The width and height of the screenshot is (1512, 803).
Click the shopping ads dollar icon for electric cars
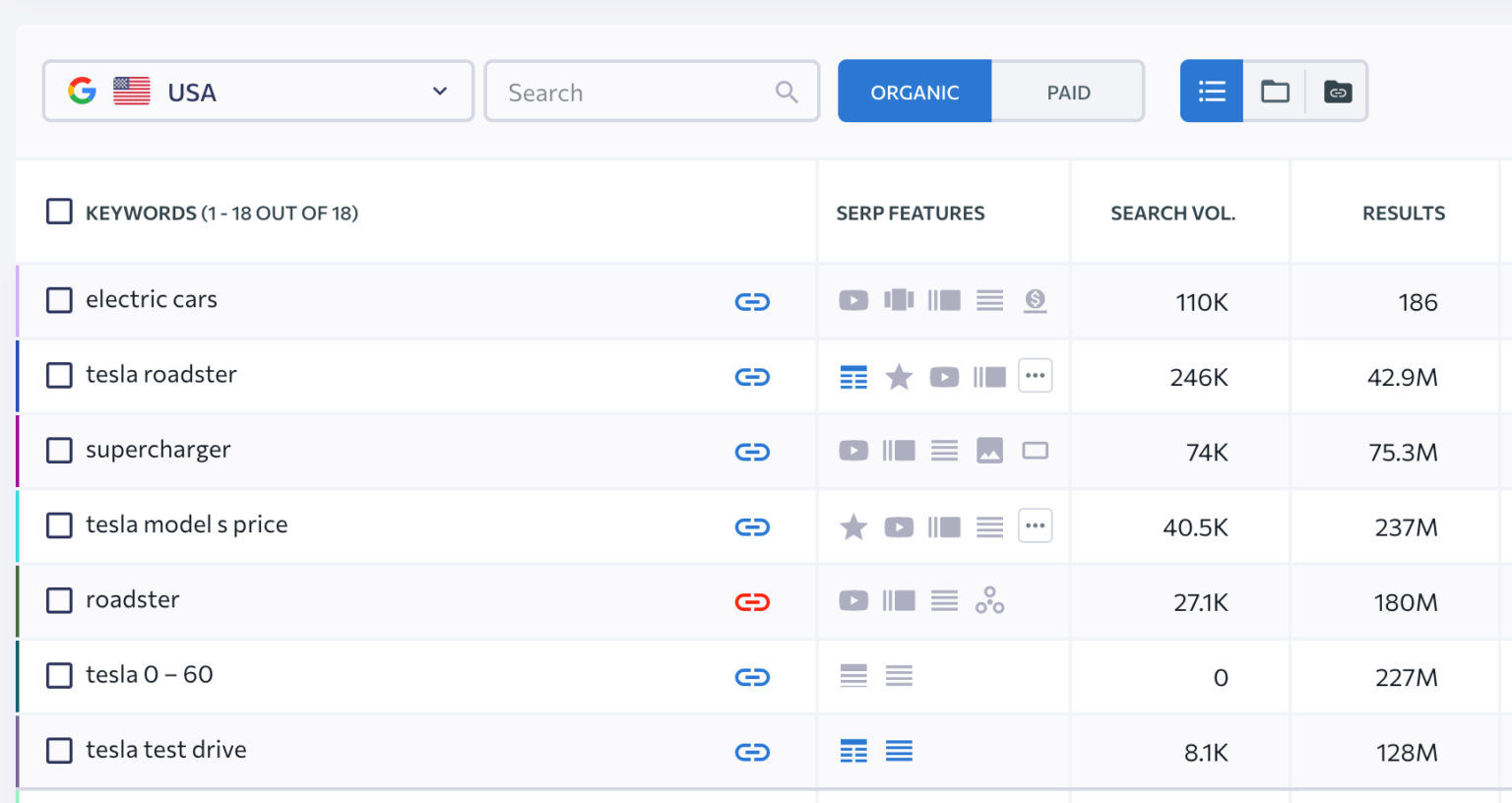click(1035, 302)
